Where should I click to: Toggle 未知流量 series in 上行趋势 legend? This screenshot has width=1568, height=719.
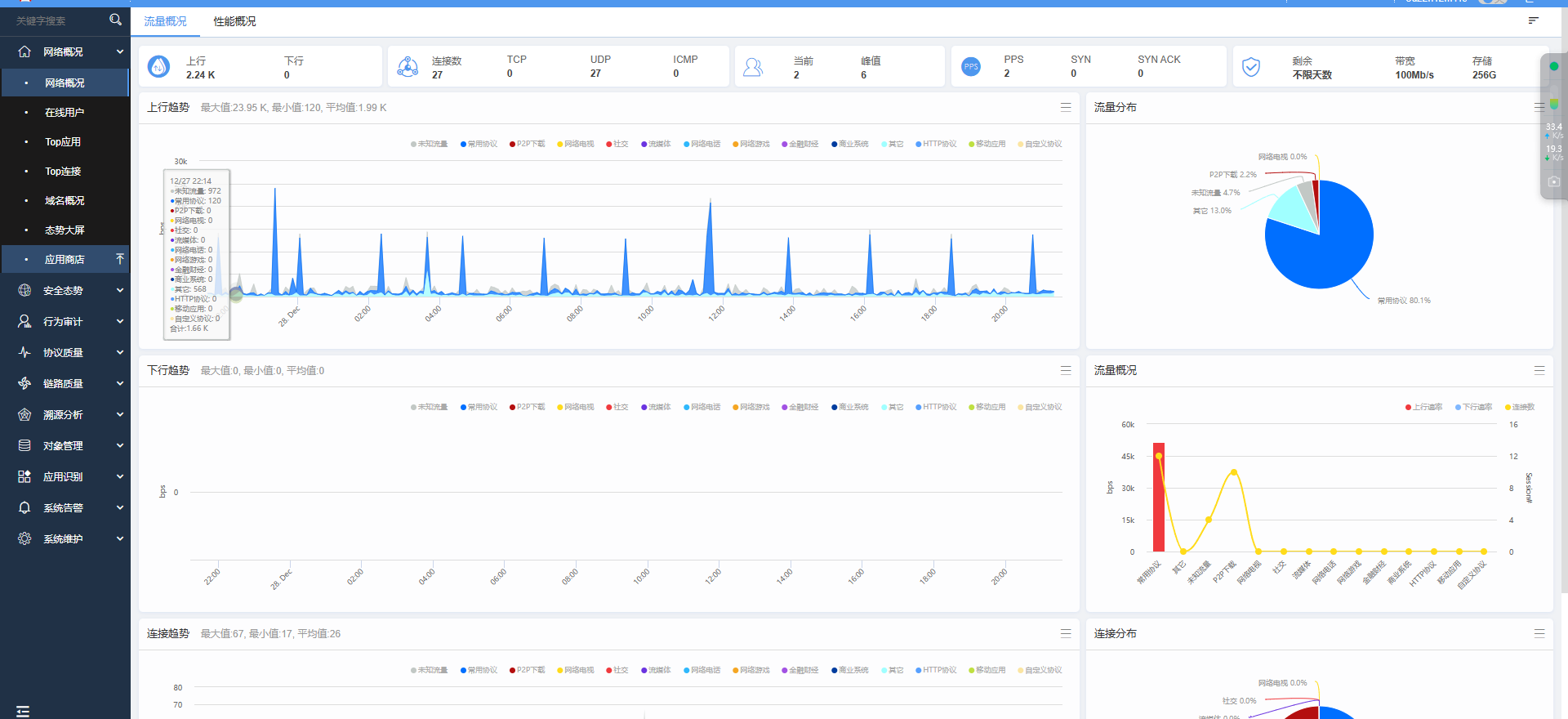(430, 144)
